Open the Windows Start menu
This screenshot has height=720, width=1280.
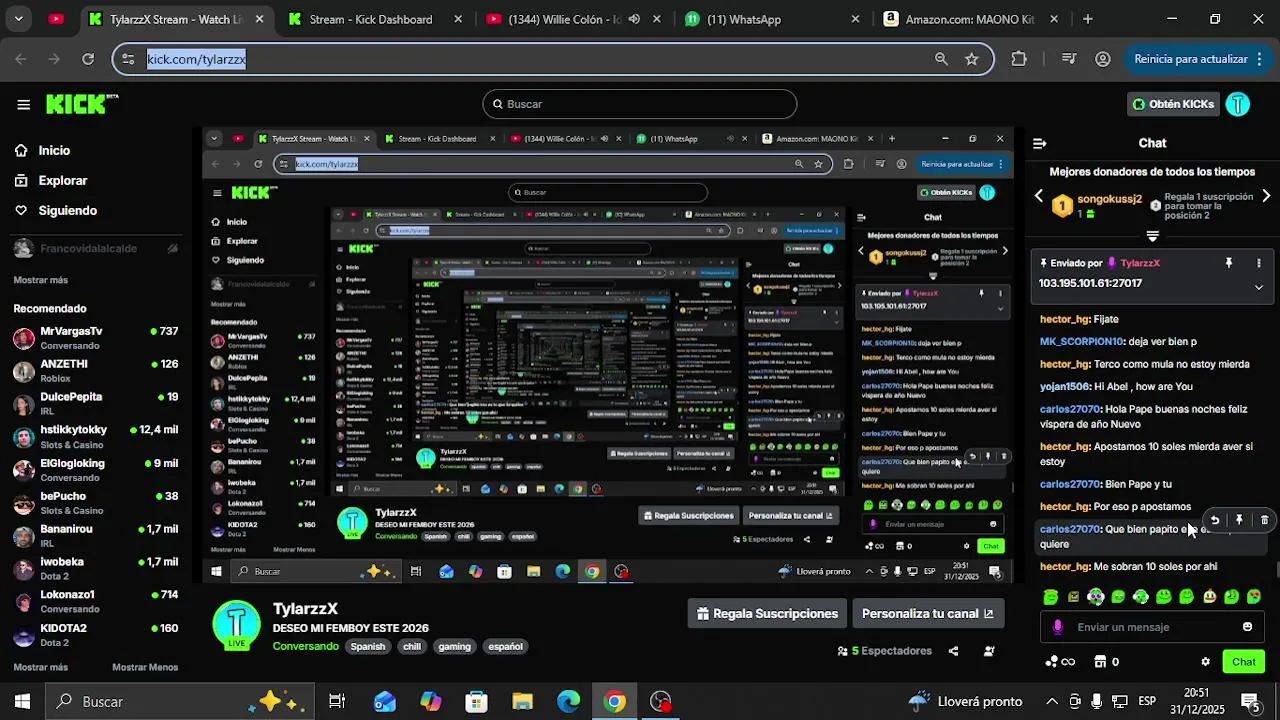coord(22,702)
